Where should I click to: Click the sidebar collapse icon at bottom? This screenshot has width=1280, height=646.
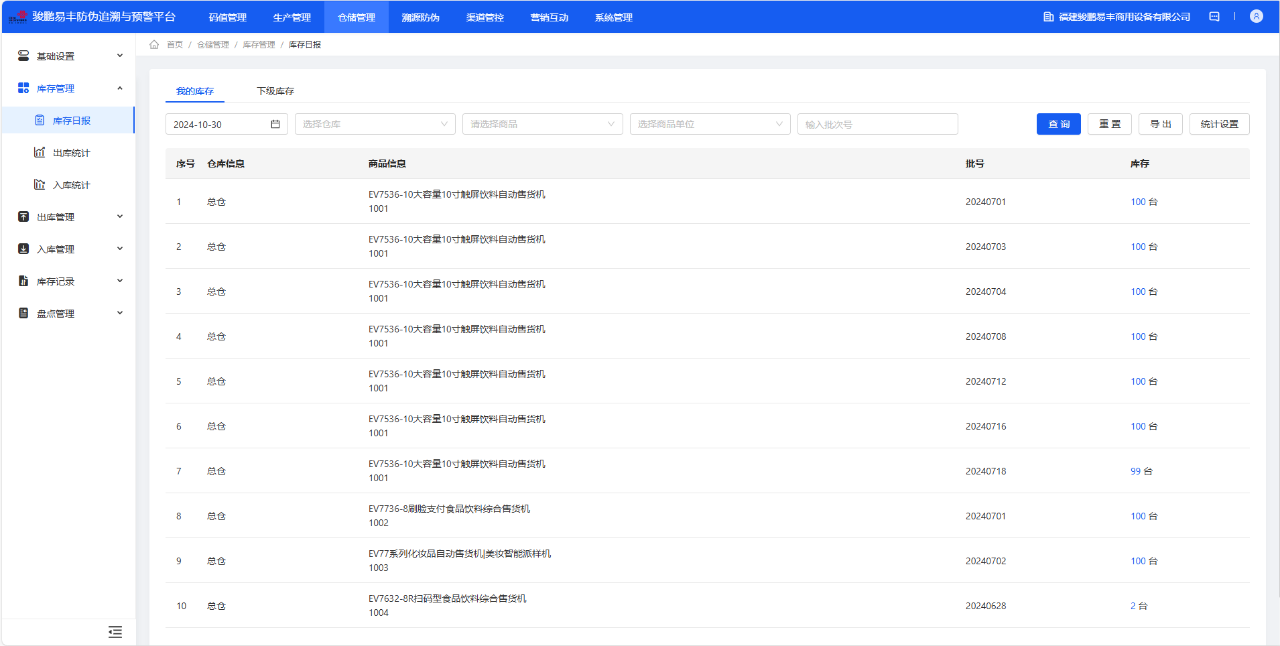[x=115, y=631]
